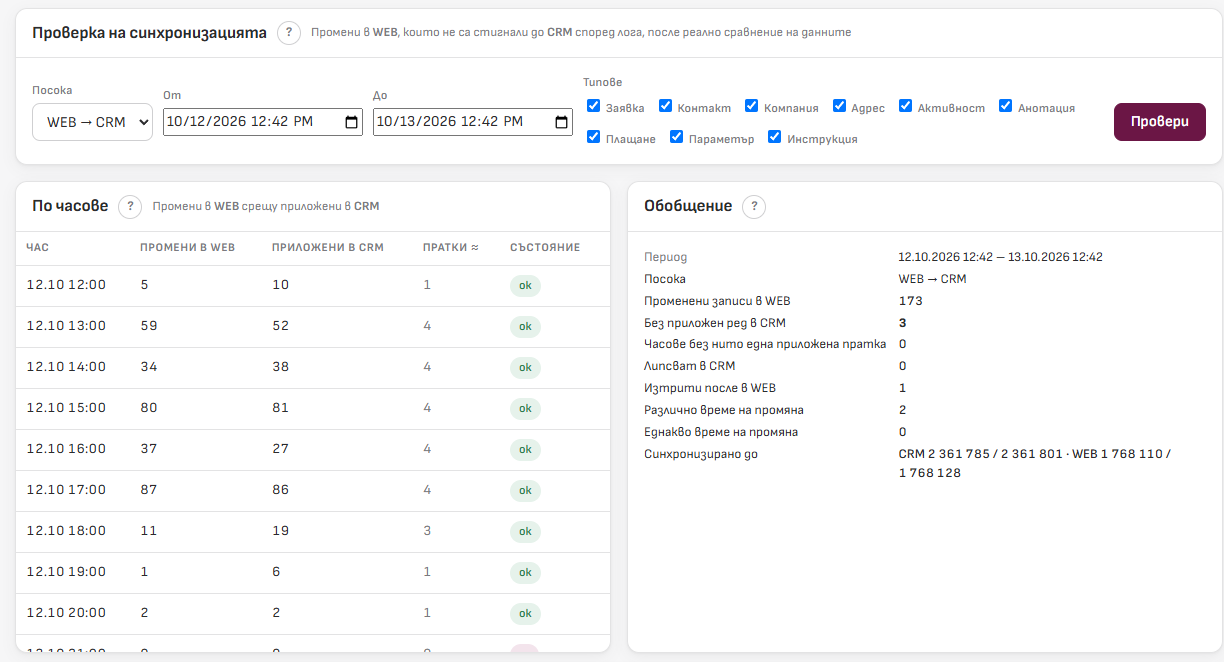This screenshot has width=1224, height=662.
Task: Click the ok status badge for 12.10 17:00
Action: click(525, 491)
